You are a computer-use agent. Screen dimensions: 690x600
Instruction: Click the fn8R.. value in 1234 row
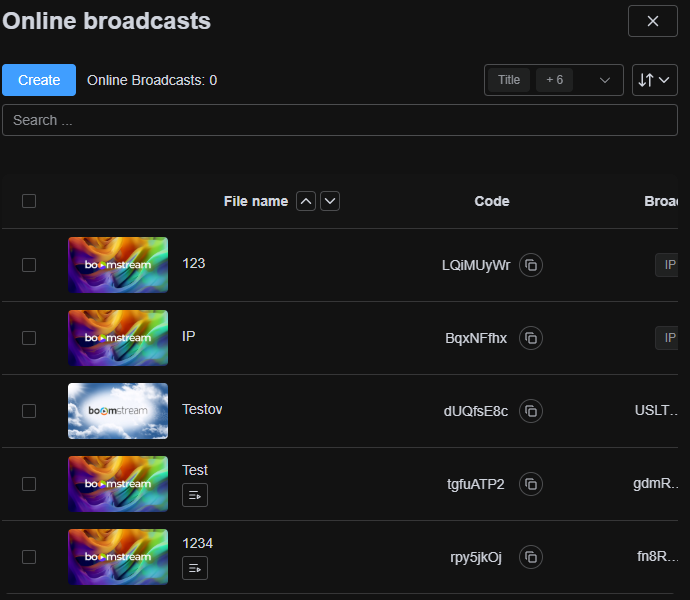coord(657,556)
